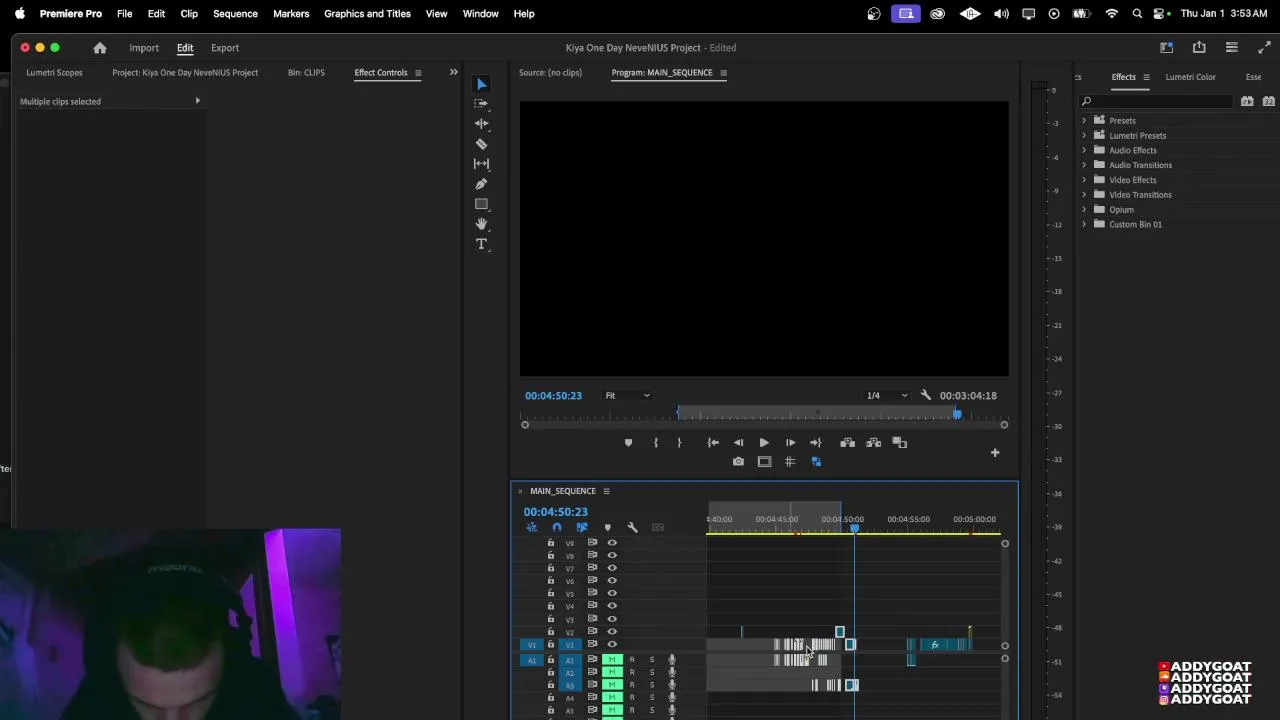
Task: Switch to Lumetri Scopes tab
Action: [54, 73]
